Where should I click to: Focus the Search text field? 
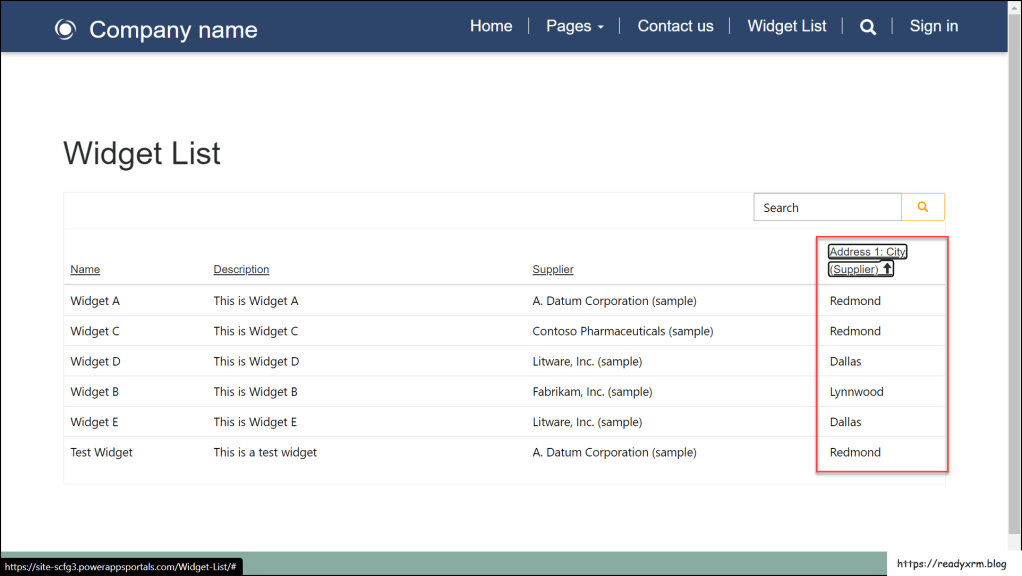coord(827,208)
